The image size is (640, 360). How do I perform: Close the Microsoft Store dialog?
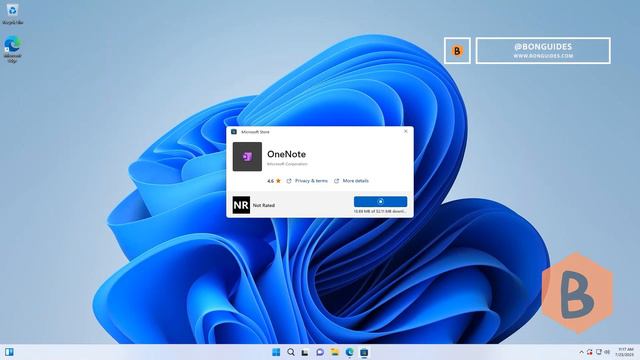(x=405, y=131)
